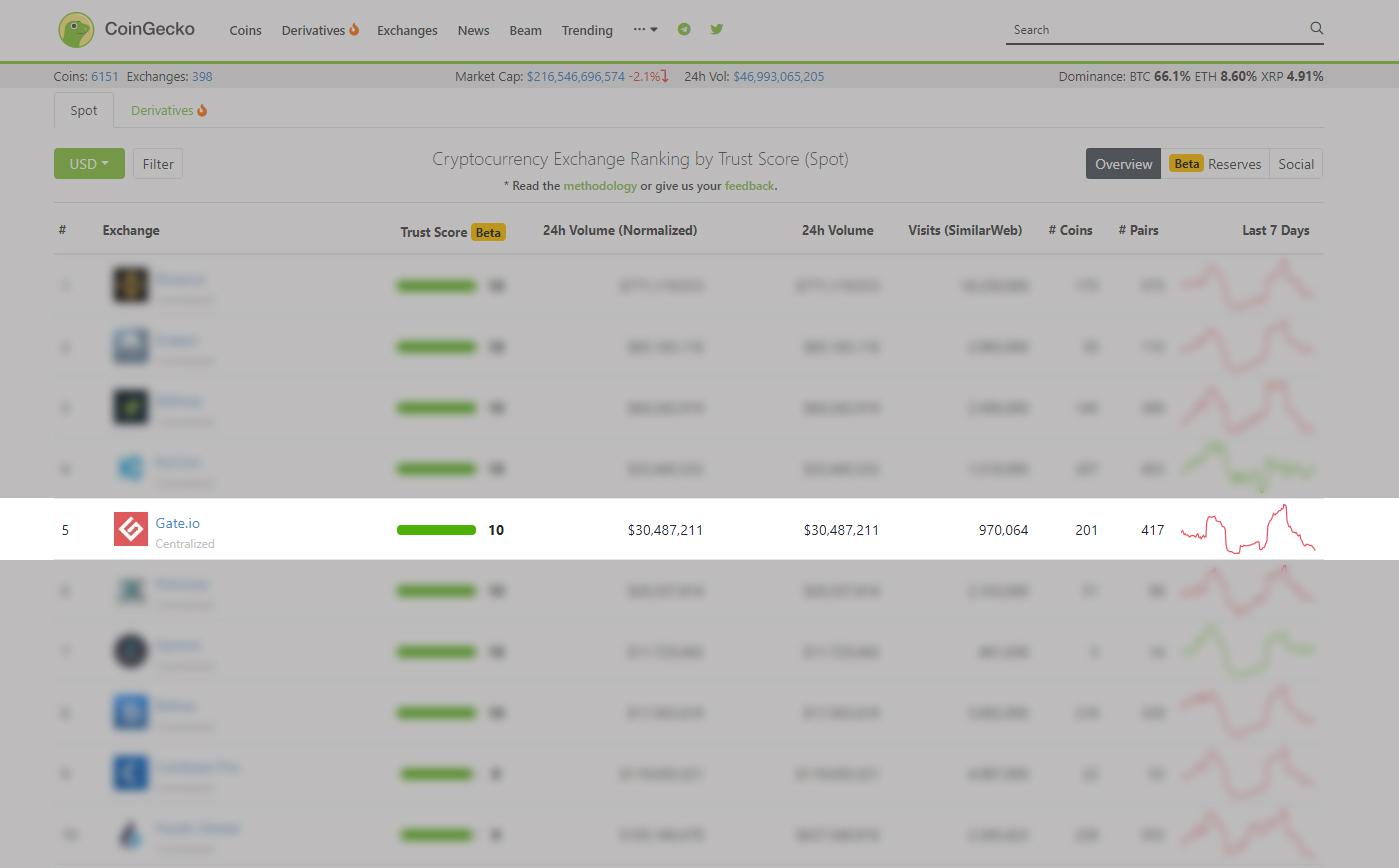Click the 24h Vol value $46,993,065,205
Screen dimensions: 1399x868
pyautogui.click(x=779, y=76)
